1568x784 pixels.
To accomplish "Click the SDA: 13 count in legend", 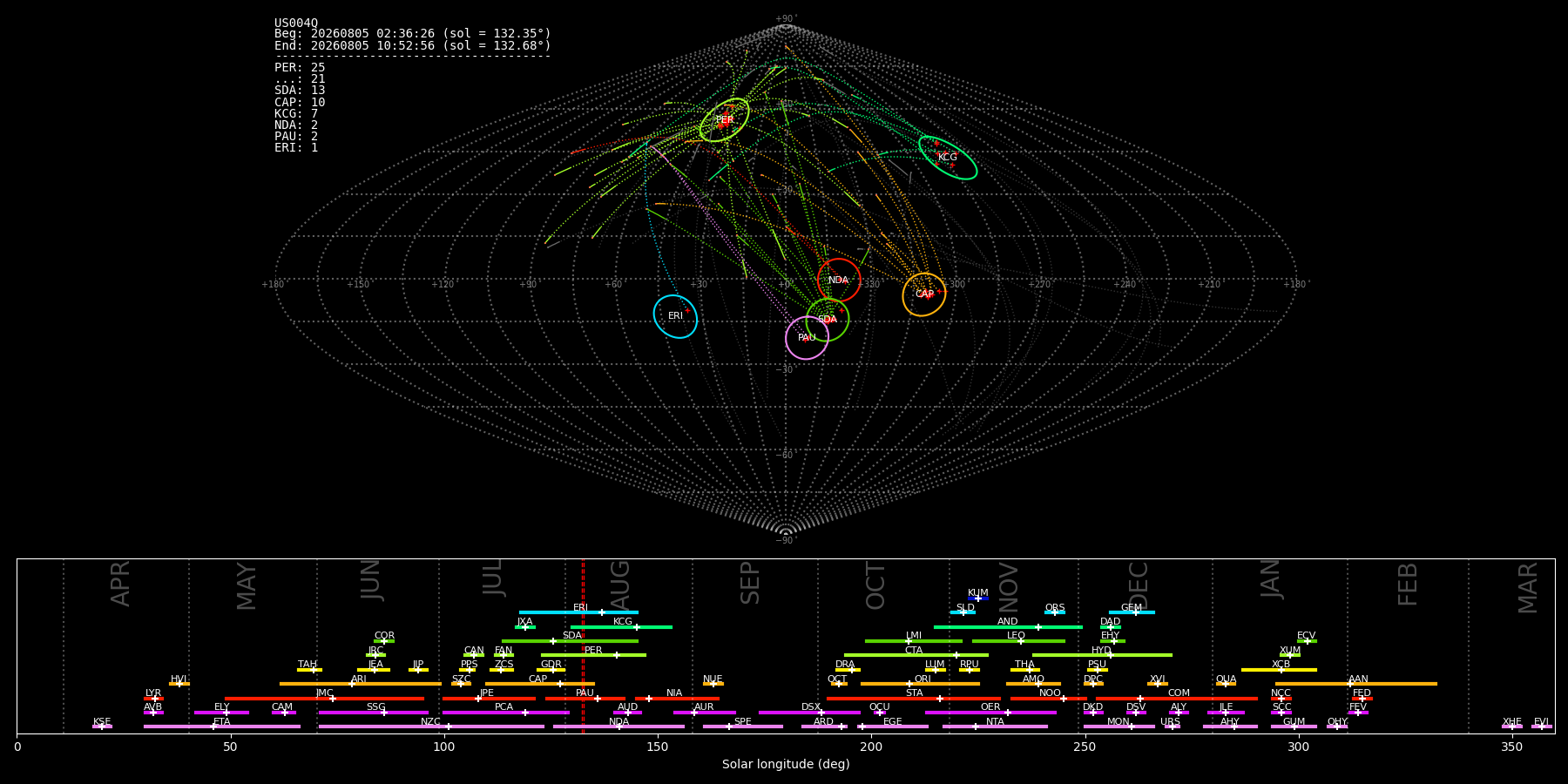I will pyautogui.click(x=300, y=91).
